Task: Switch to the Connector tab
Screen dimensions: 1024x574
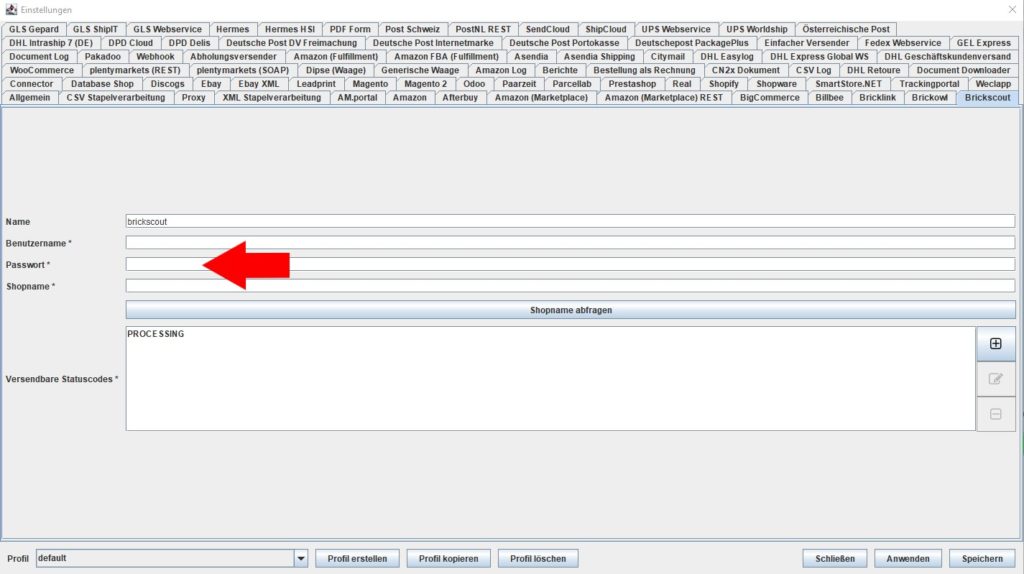Action: click(x=31, y=84)
